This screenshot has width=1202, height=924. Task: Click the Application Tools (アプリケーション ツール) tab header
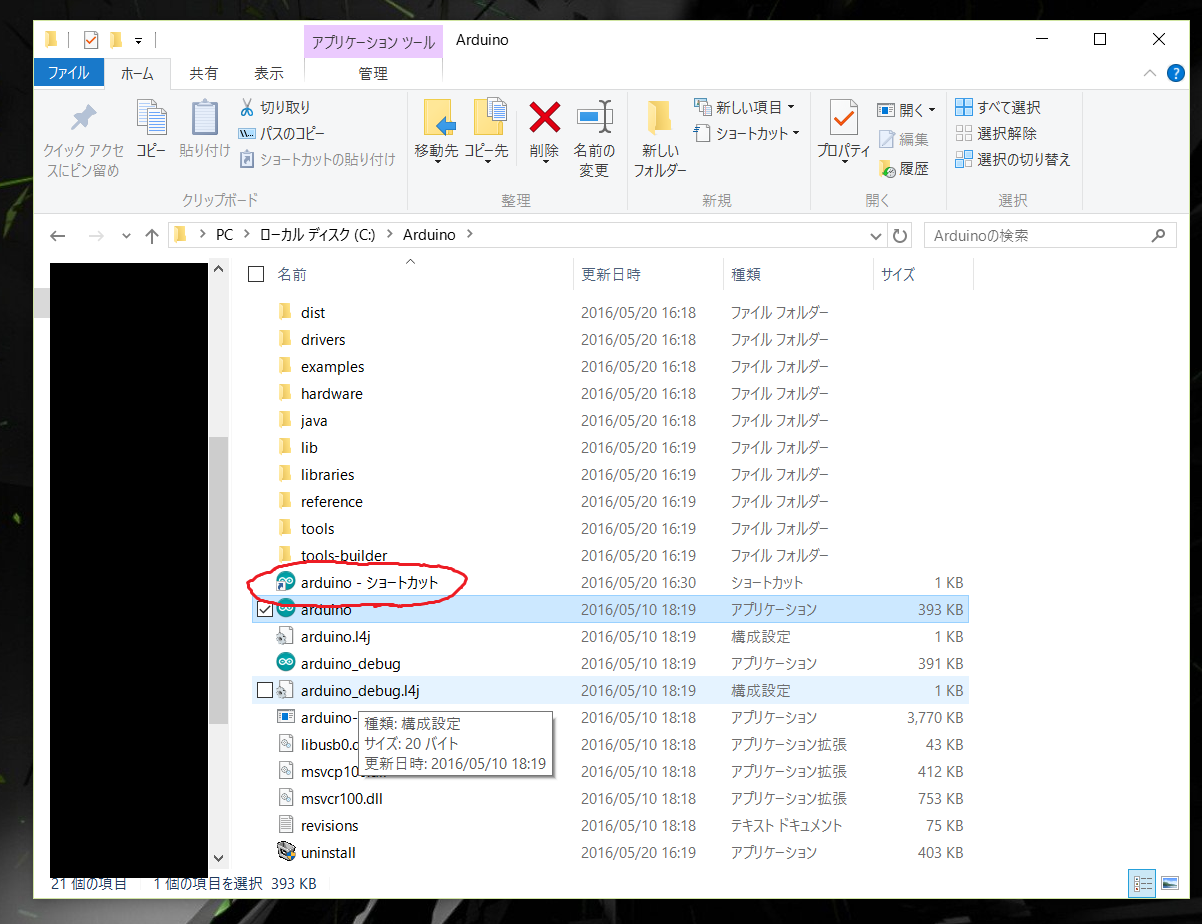373,42
